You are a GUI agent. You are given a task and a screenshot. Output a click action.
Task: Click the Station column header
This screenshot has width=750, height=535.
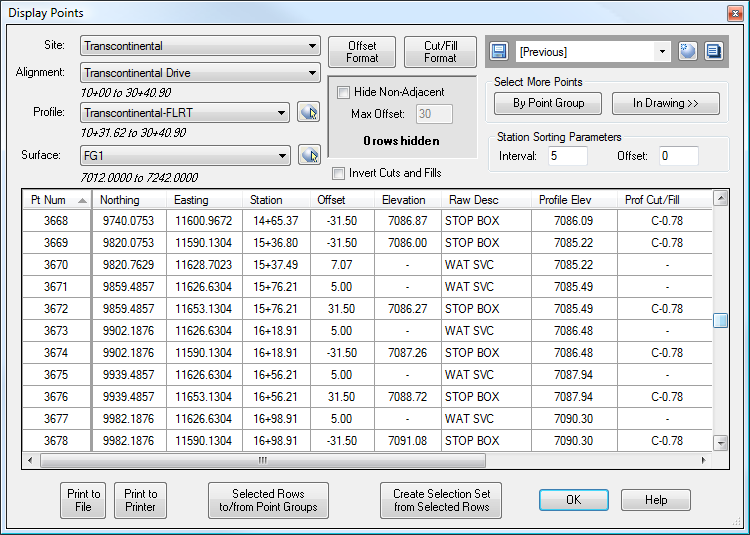click(x=276, y=200)
